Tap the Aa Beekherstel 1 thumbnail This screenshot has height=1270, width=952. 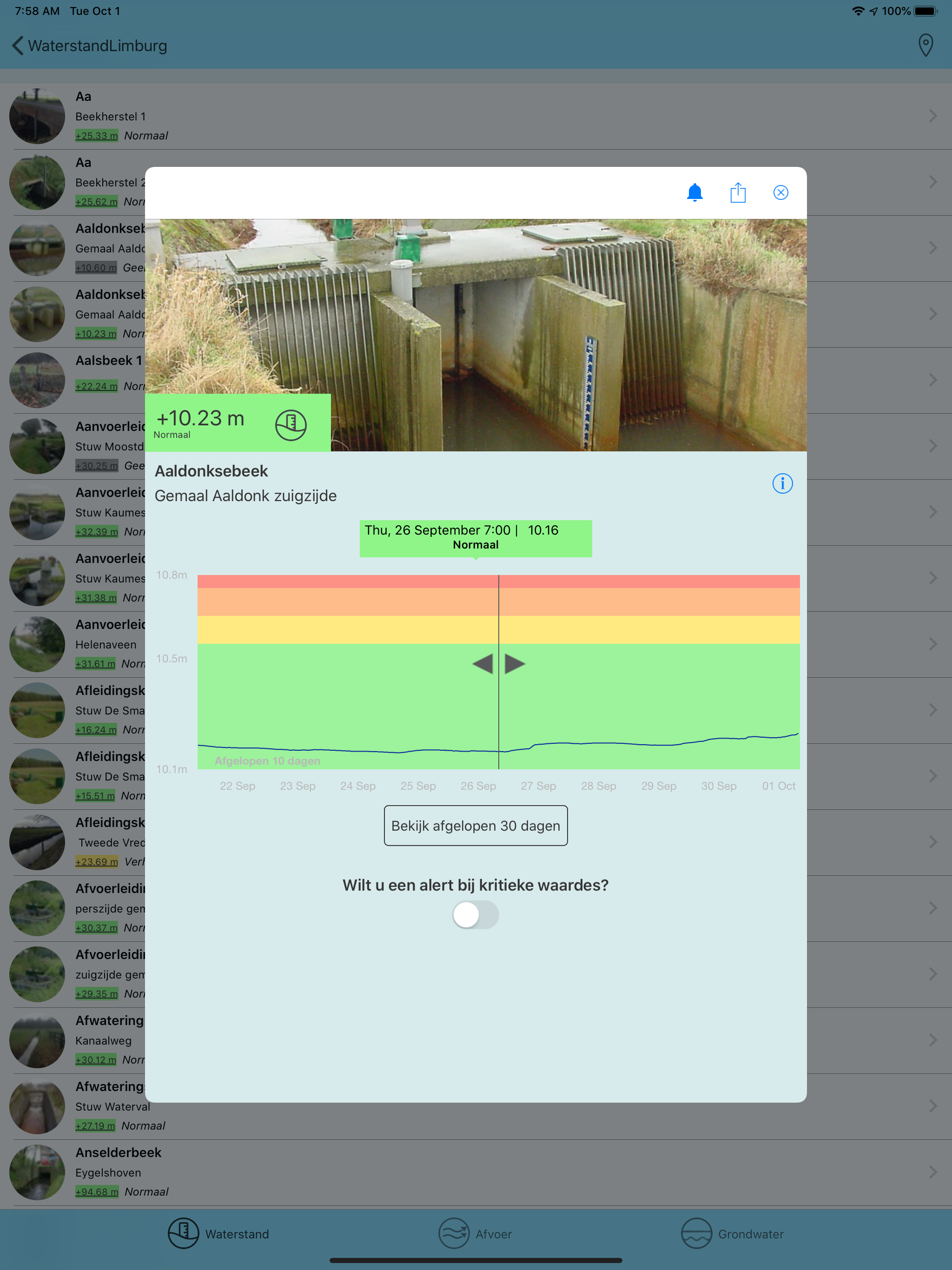(37, 116)
